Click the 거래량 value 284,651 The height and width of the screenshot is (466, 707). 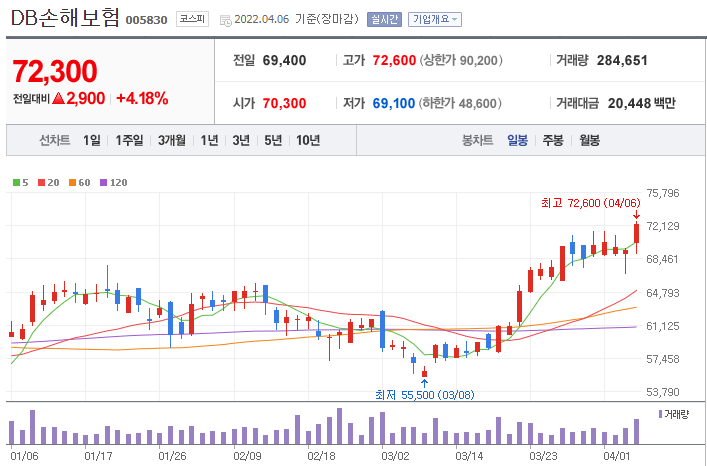(x=622, y=60)
